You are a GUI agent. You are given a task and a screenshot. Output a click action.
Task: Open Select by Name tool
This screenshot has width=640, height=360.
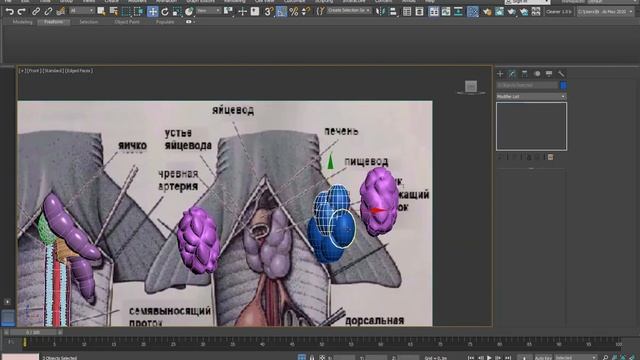tap(114, 11)
